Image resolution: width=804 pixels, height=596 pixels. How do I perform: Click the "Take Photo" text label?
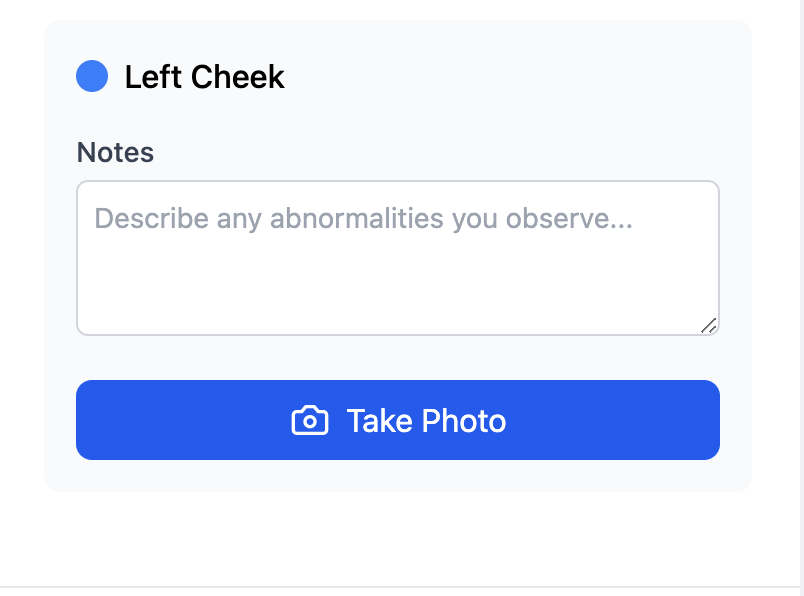pyautogui.click(x=426, y=421)
